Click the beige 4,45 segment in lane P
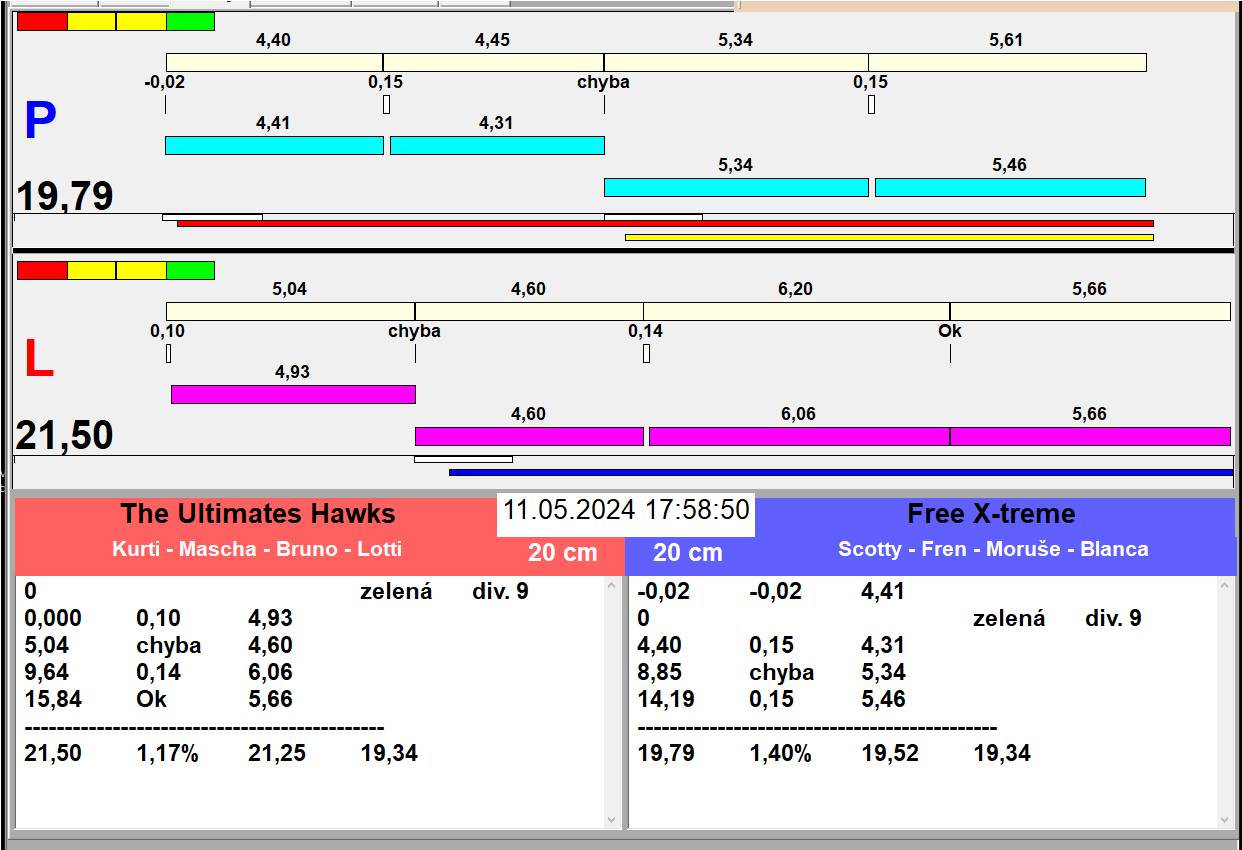1242x850 pixels. [x=493, y=62]
